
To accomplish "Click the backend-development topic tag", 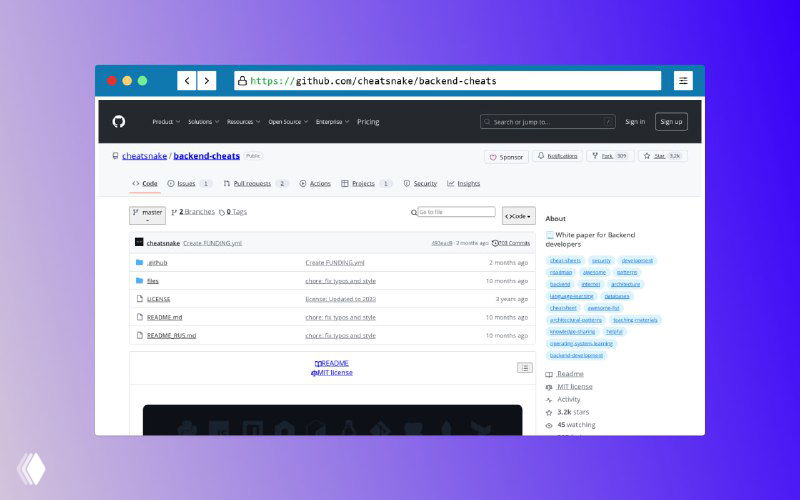I will click(576, 355).
